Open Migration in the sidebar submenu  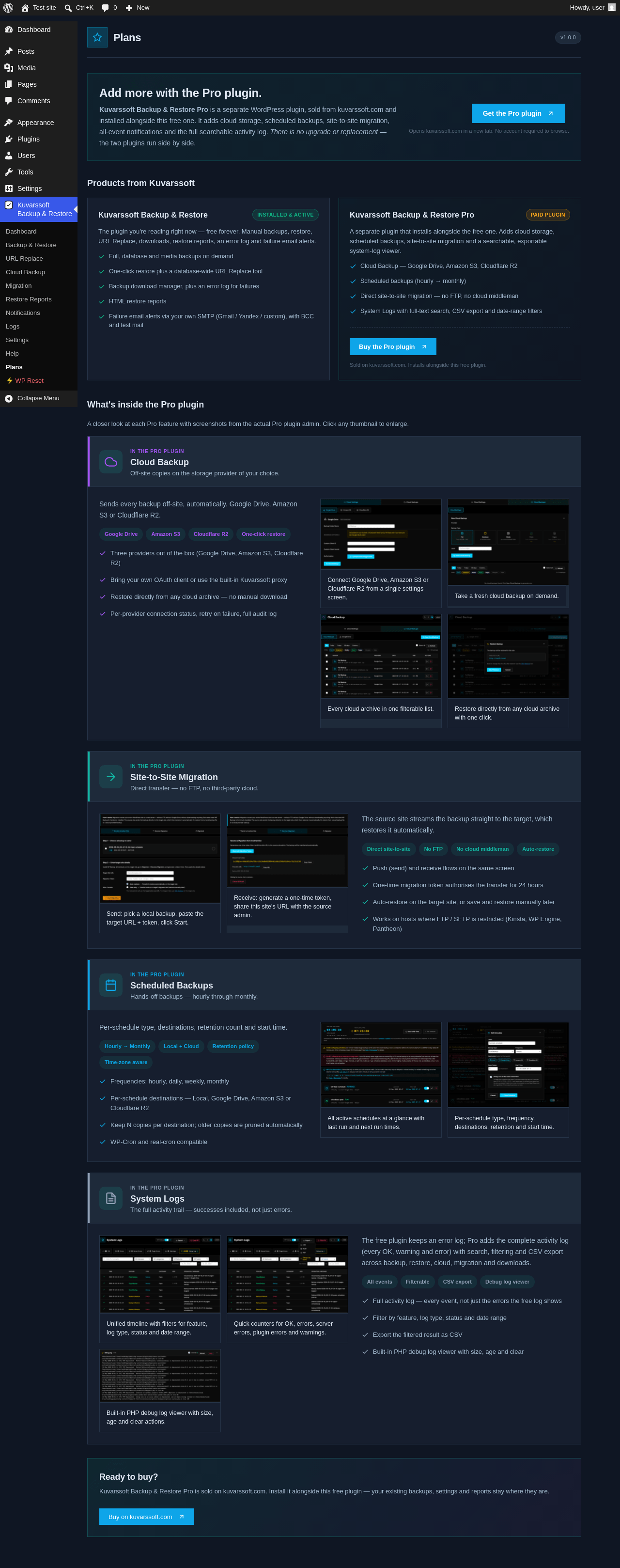[x=19, y=286]
